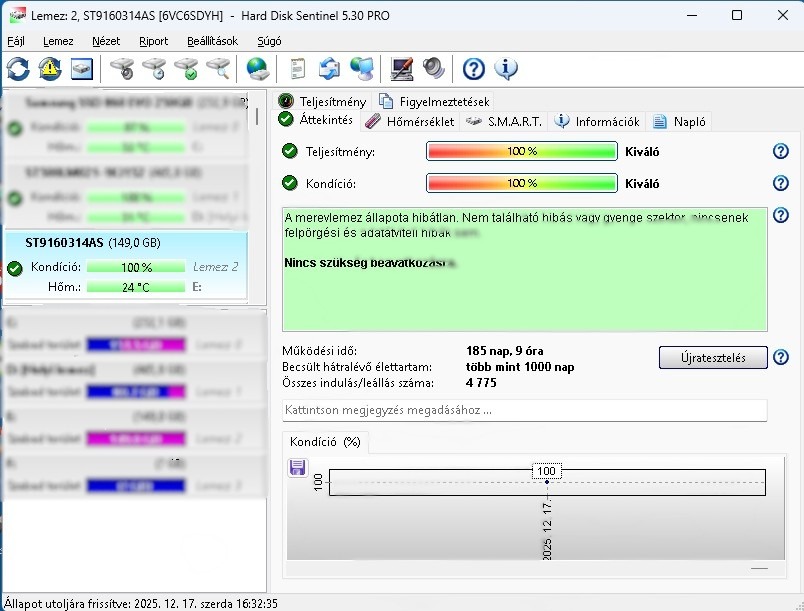The height and width of the screenshot is (611, 804).
Task: Click the blue arrows document sync icon
Action: 329,69
